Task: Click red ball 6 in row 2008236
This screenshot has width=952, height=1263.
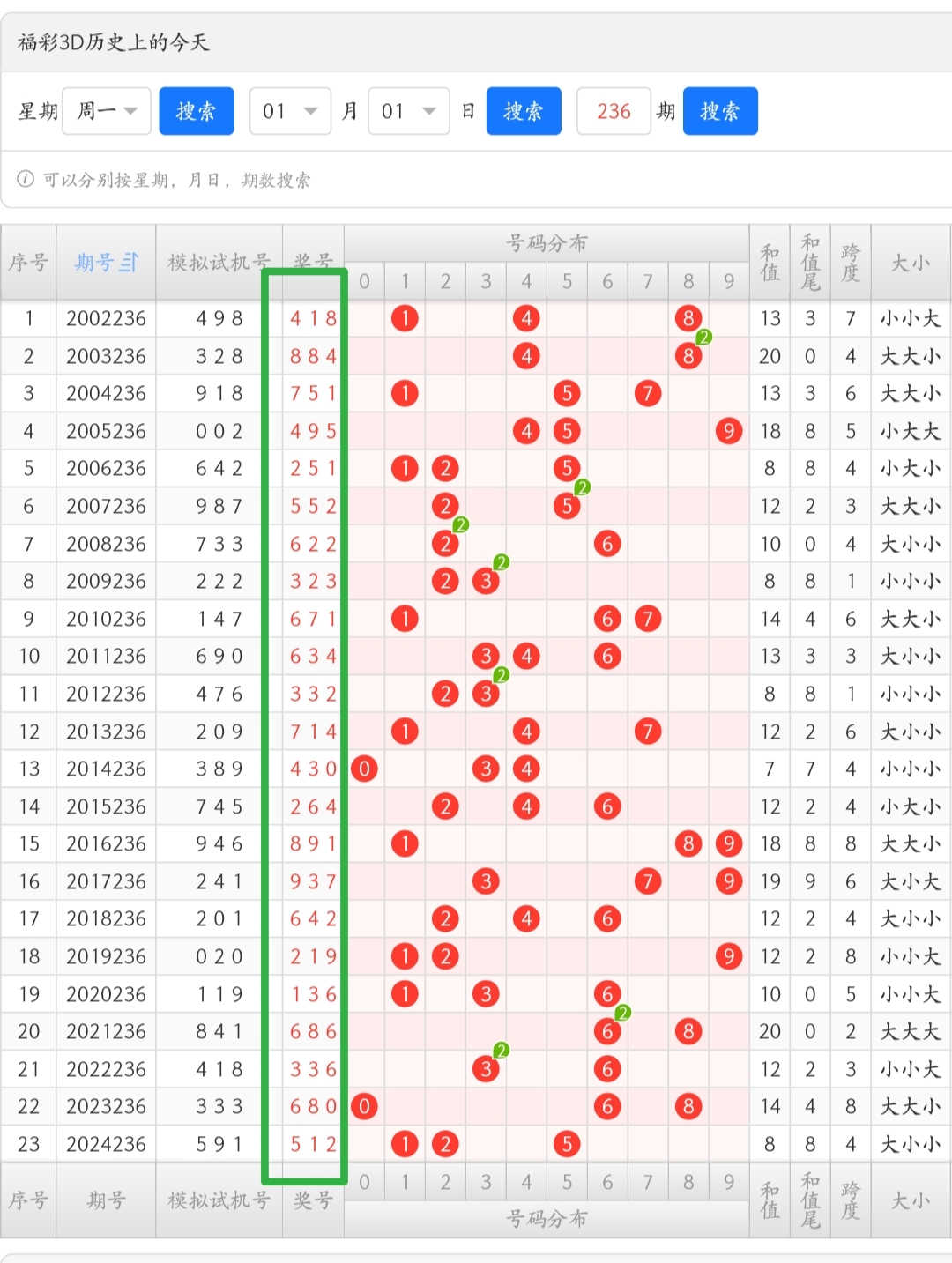Action: click(x=607, y=544)
